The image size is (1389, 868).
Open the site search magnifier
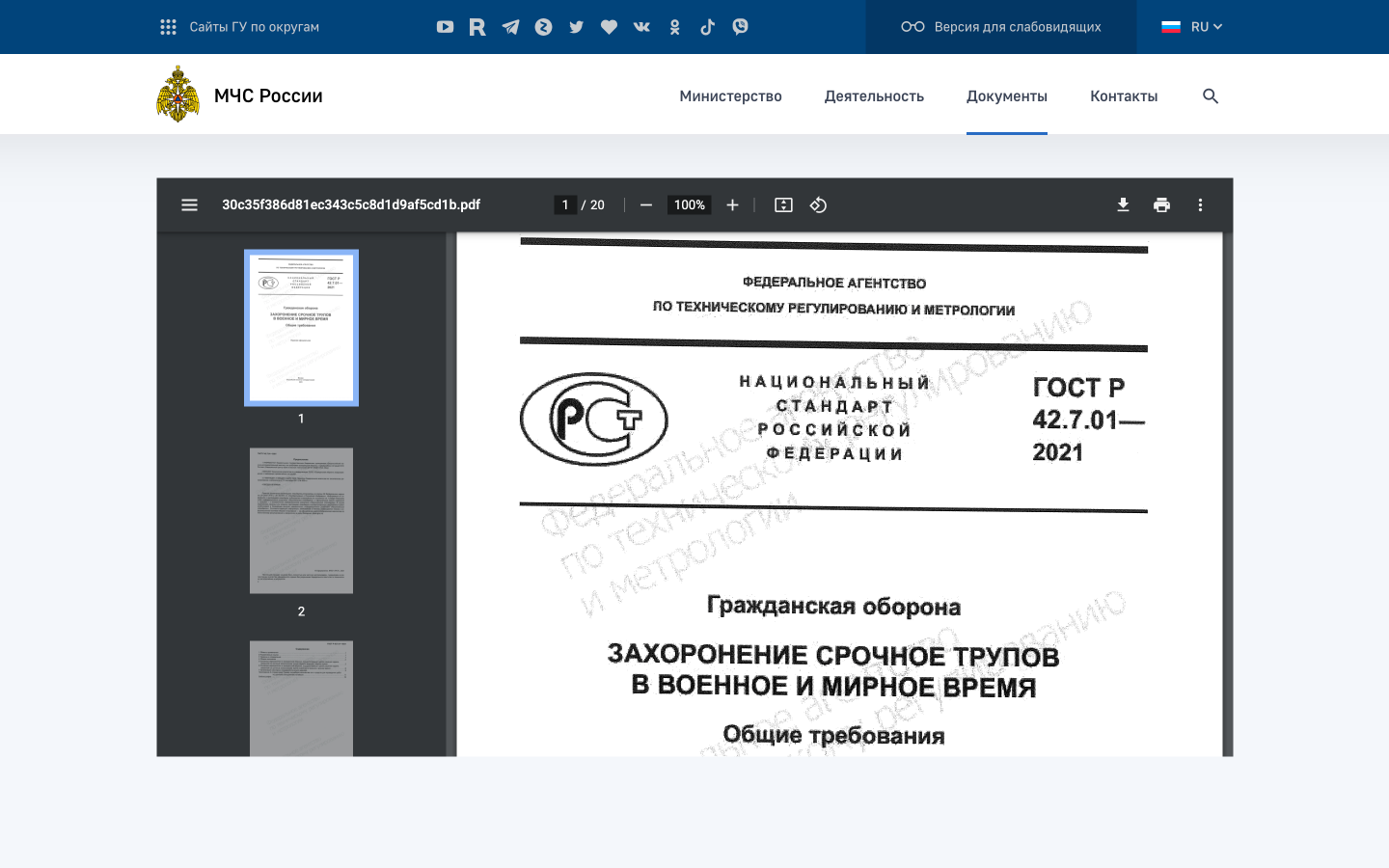(x=1211, y=95)
